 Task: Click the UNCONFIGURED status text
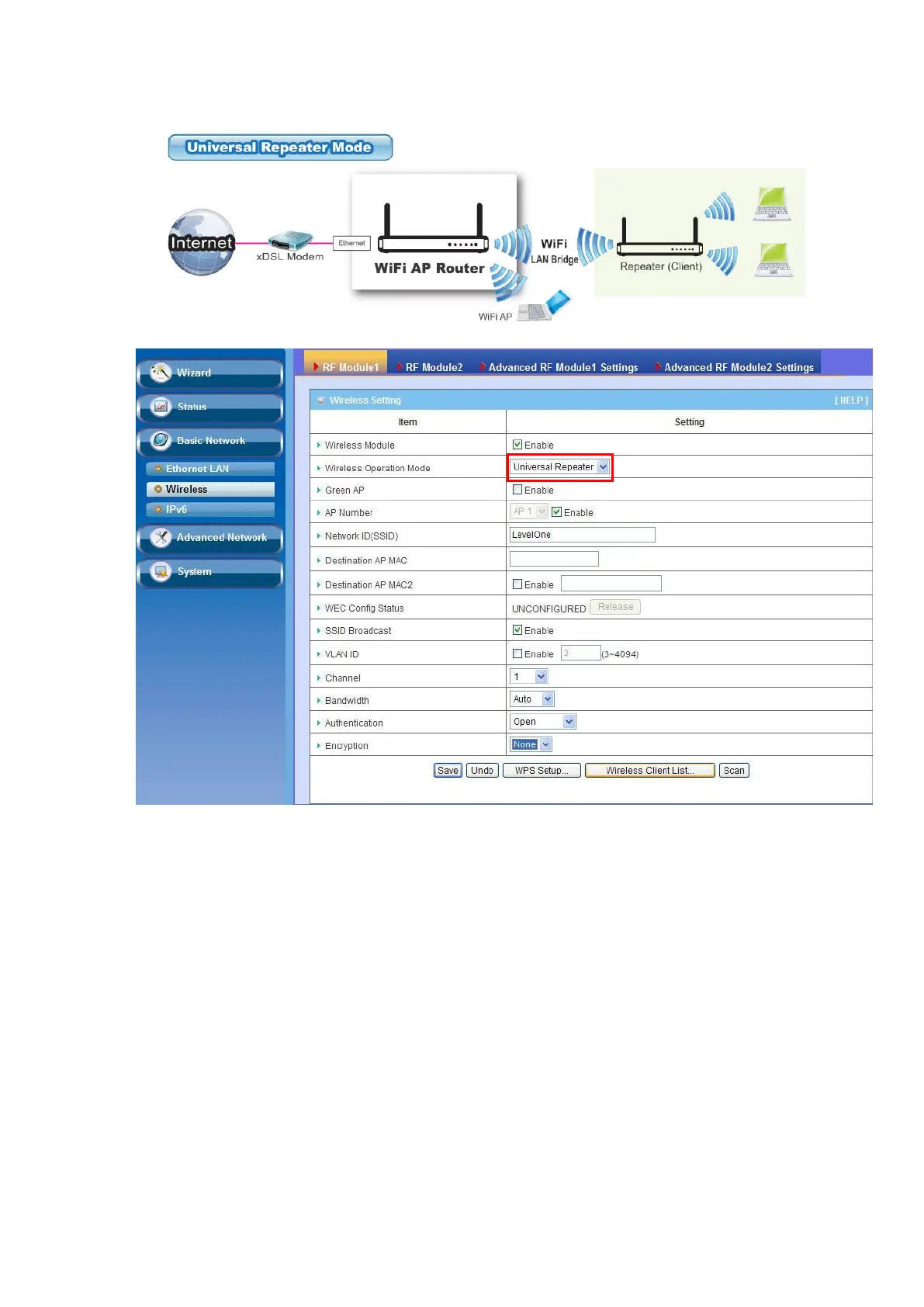coord(549,609)
